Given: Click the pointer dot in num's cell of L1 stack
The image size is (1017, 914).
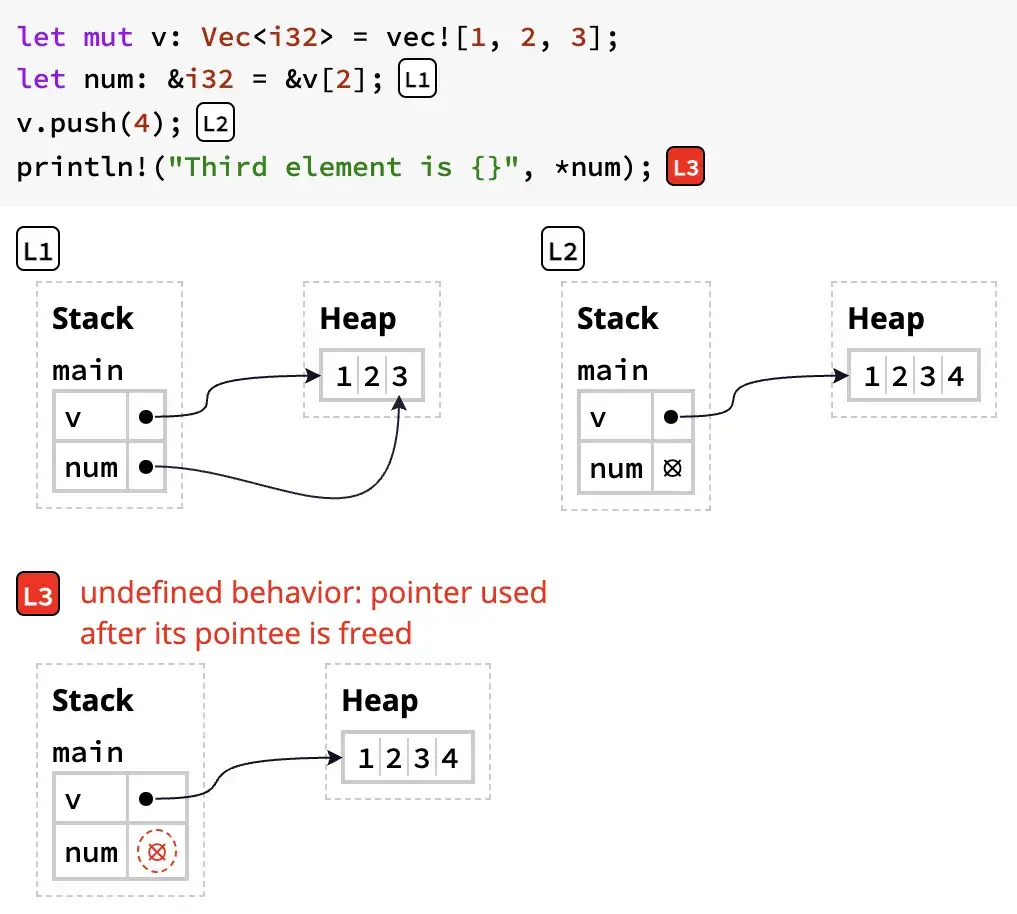Looking at the screenshot, I should (x=145, y=467).
